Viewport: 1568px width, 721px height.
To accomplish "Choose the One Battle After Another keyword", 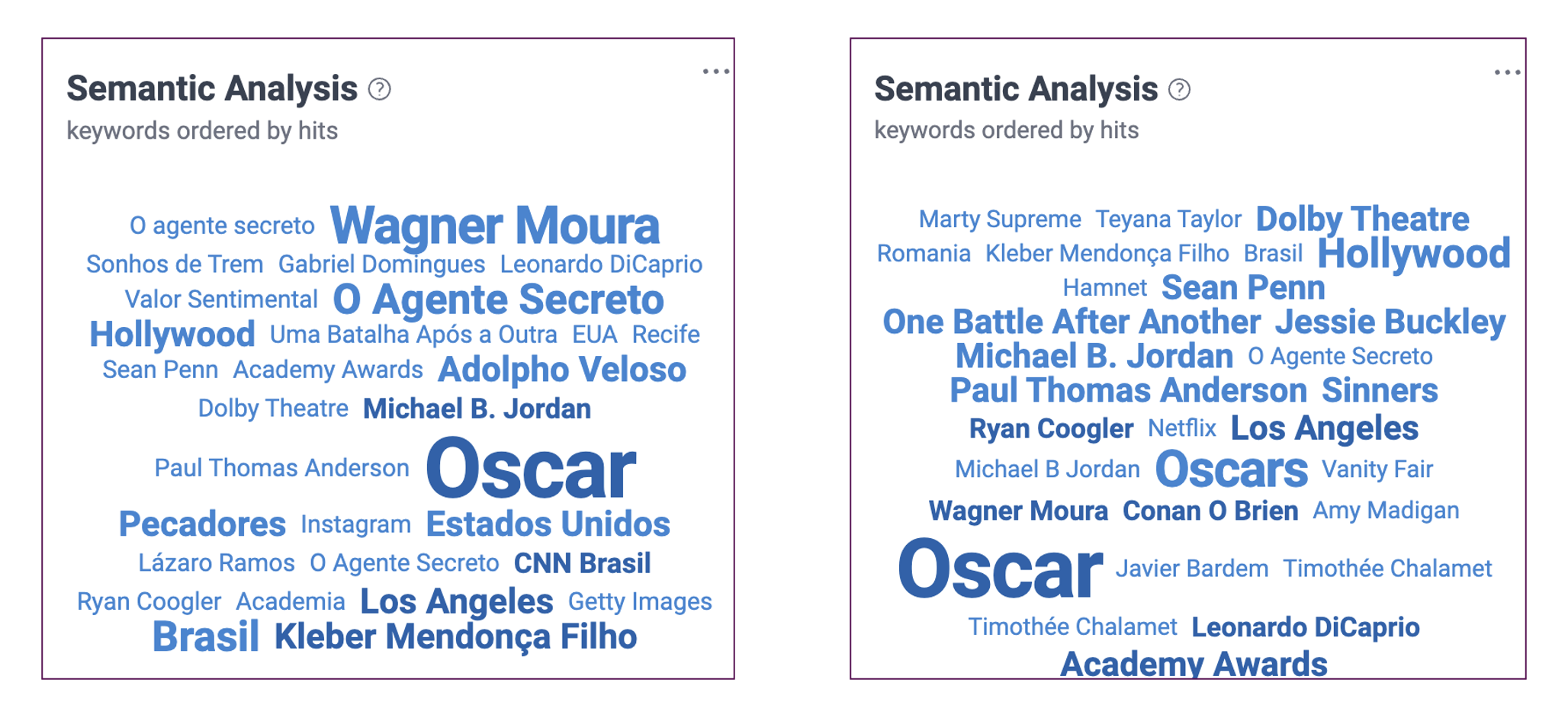I will pyautogui.click(x=1072, y=322).
